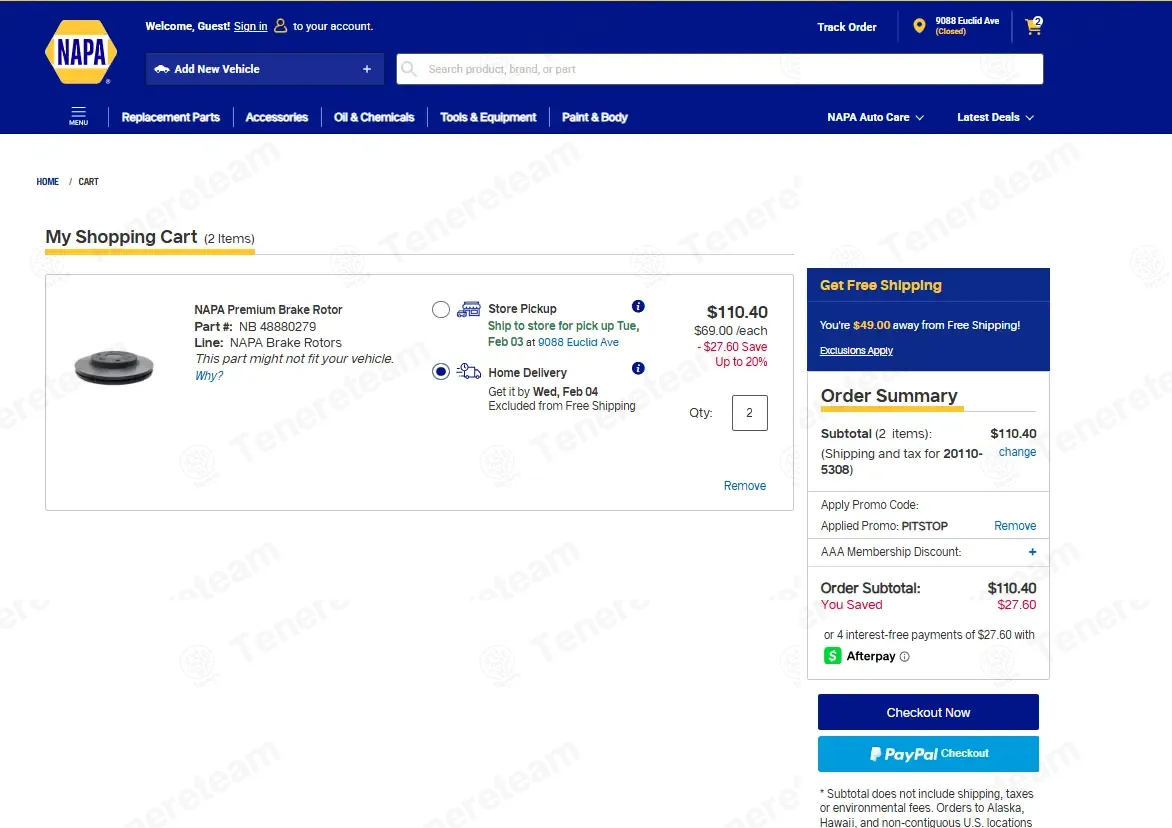Open Track Order link
The height and width of the screenshot is (828, 1172).
(846, 27)
